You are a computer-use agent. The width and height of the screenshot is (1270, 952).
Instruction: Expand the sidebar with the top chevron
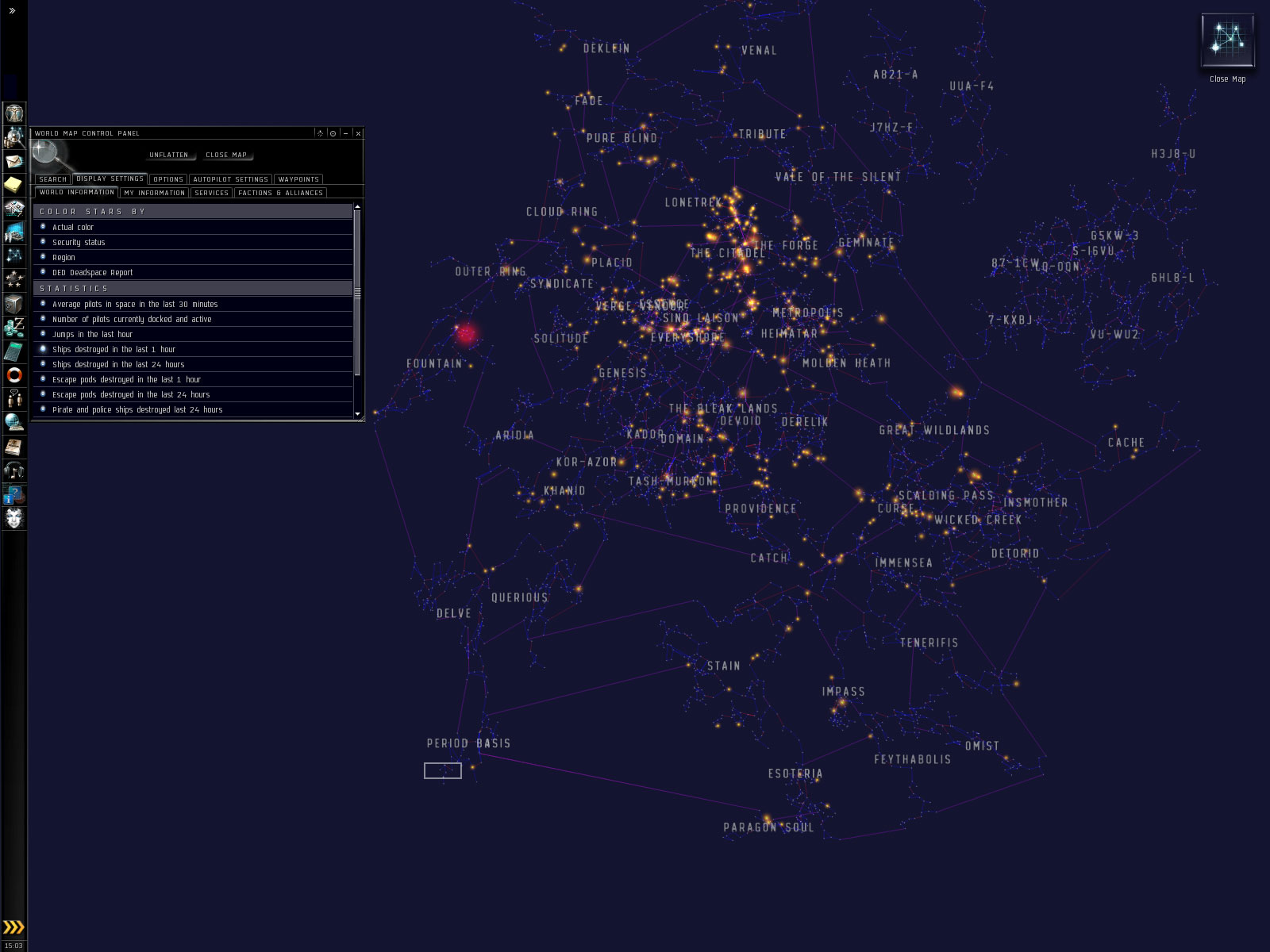[12, 11]
